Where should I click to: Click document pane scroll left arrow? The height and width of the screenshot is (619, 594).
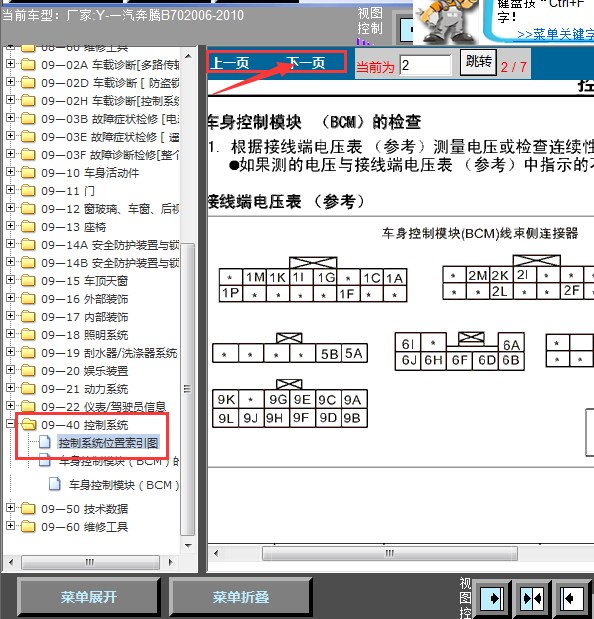(x=216, y=553)
